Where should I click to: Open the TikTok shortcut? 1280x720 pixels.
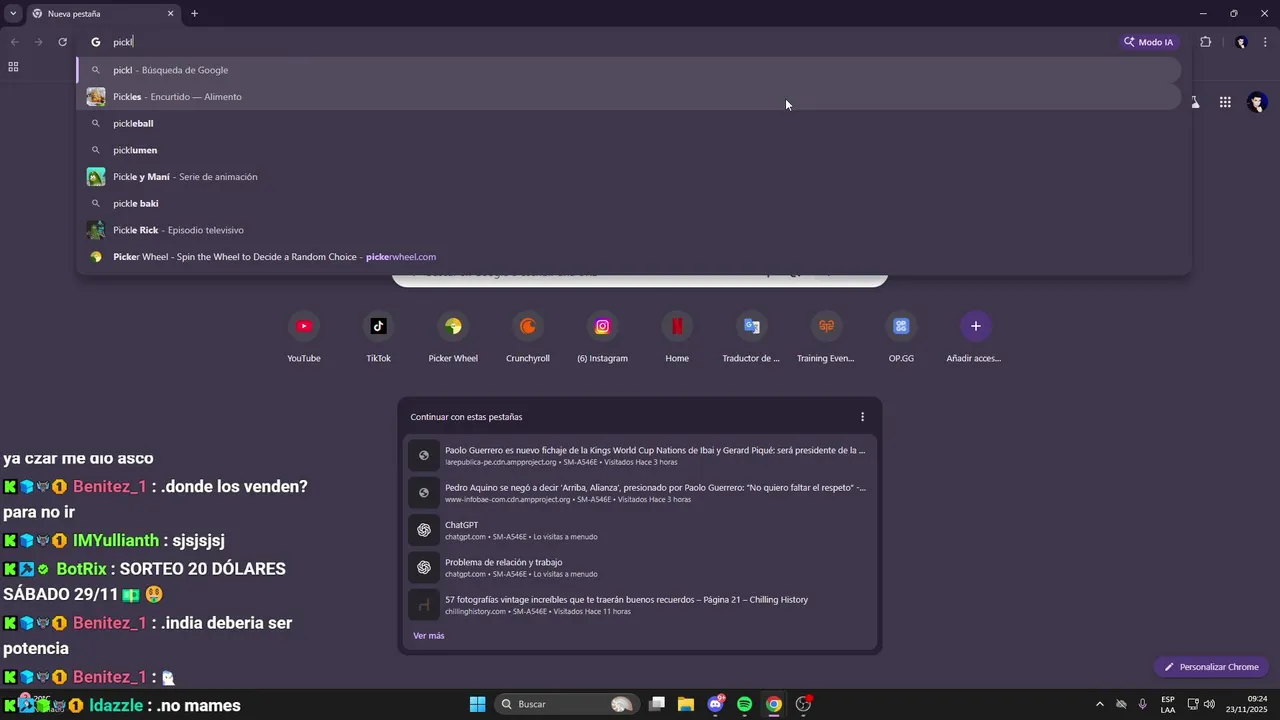[378, 338]
